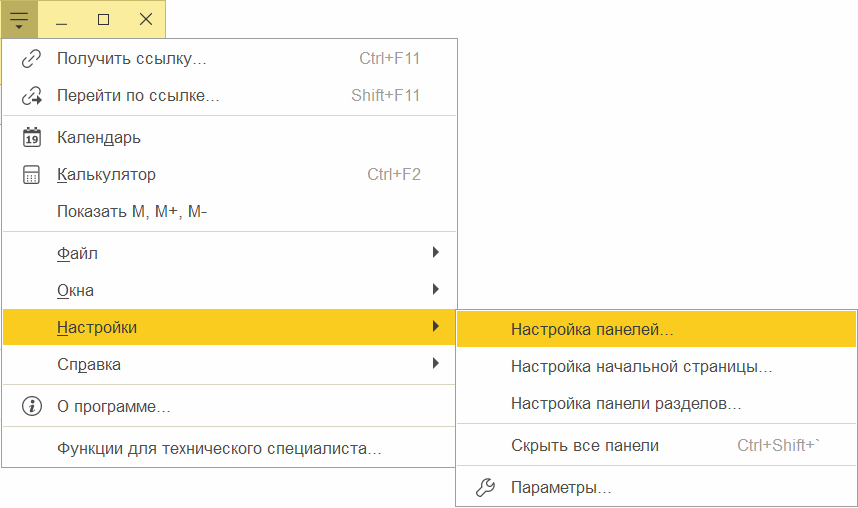
Task: Maximize the application window
Action: (103, 20)
